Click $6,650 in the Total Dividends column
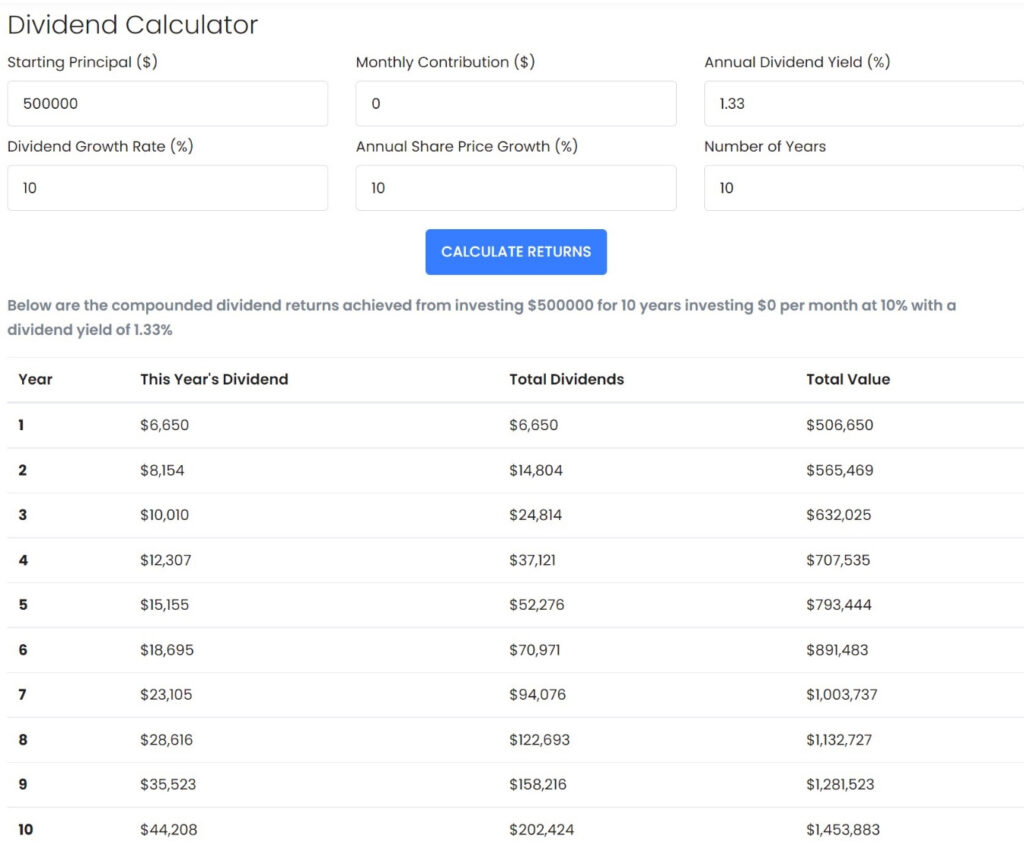This screenshot has height=858, width=1024. tap(534, 425)
